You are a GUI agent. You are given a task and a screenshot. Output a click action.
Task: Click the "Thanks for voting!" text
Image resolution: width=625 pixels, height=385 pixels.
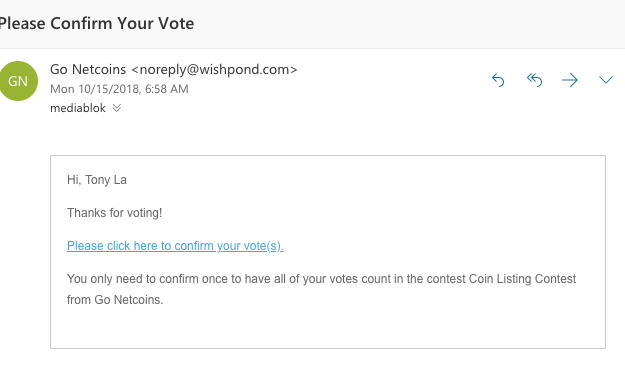pos(114,213)
